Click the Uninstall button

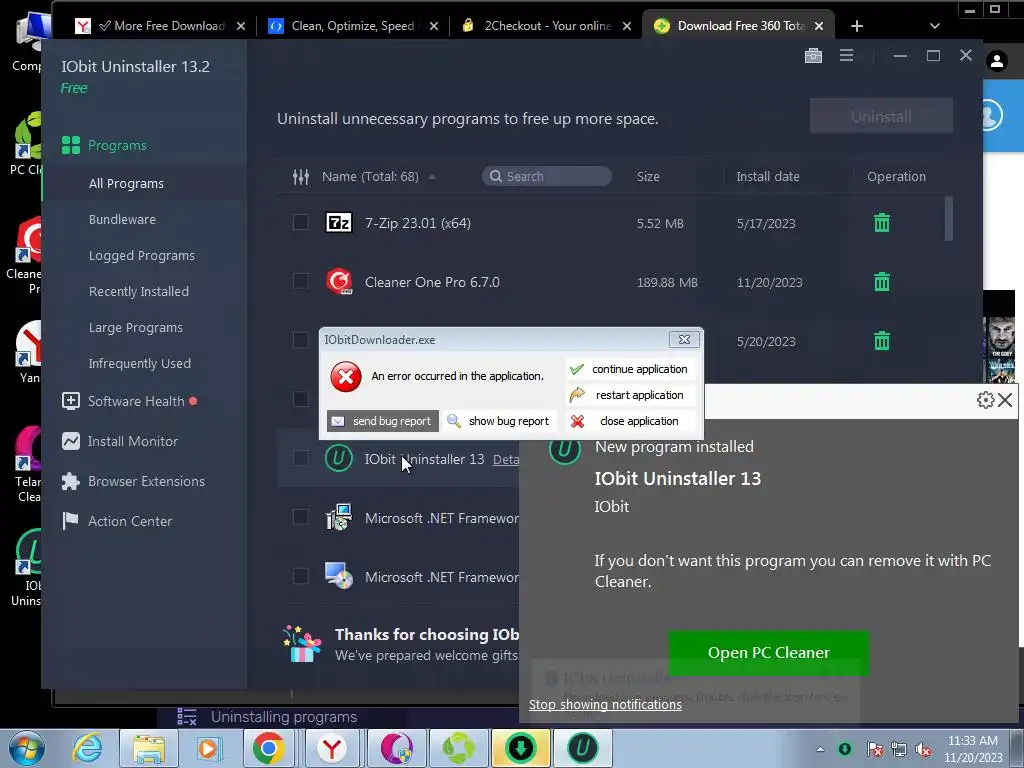point(881,116)
